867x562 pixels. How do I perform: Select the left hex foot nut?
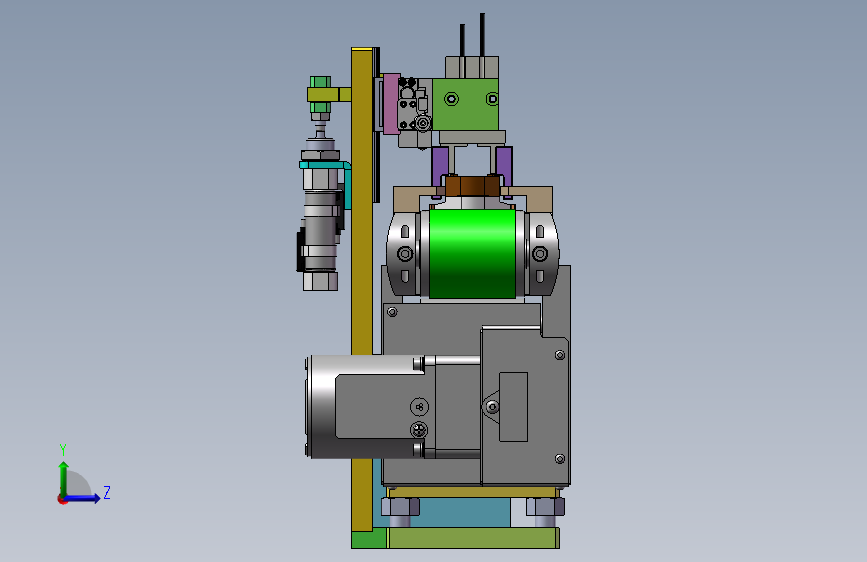tap(400, 507)
